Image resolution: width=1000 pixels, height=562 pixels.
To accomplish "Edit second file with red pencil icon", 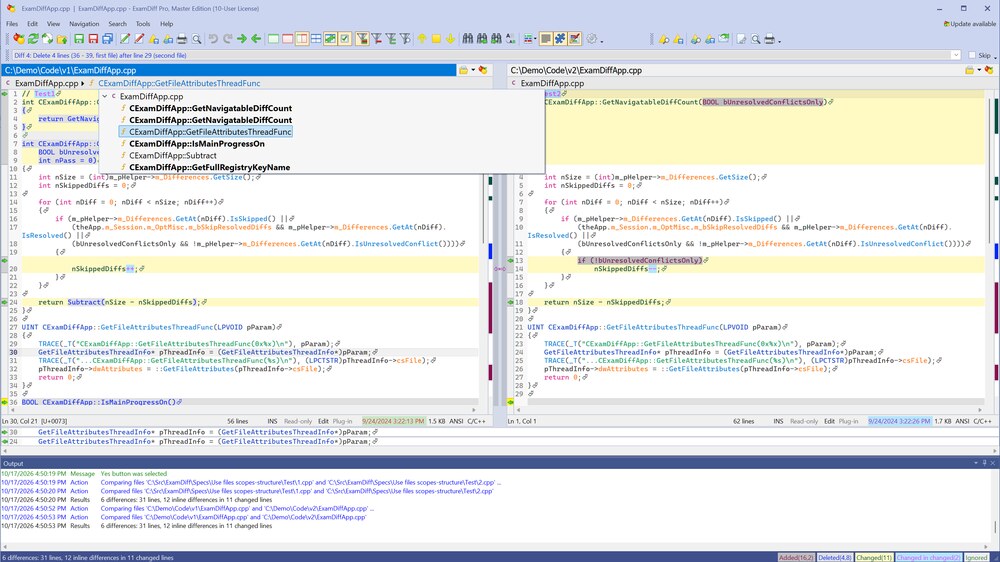I will [139, 39].
